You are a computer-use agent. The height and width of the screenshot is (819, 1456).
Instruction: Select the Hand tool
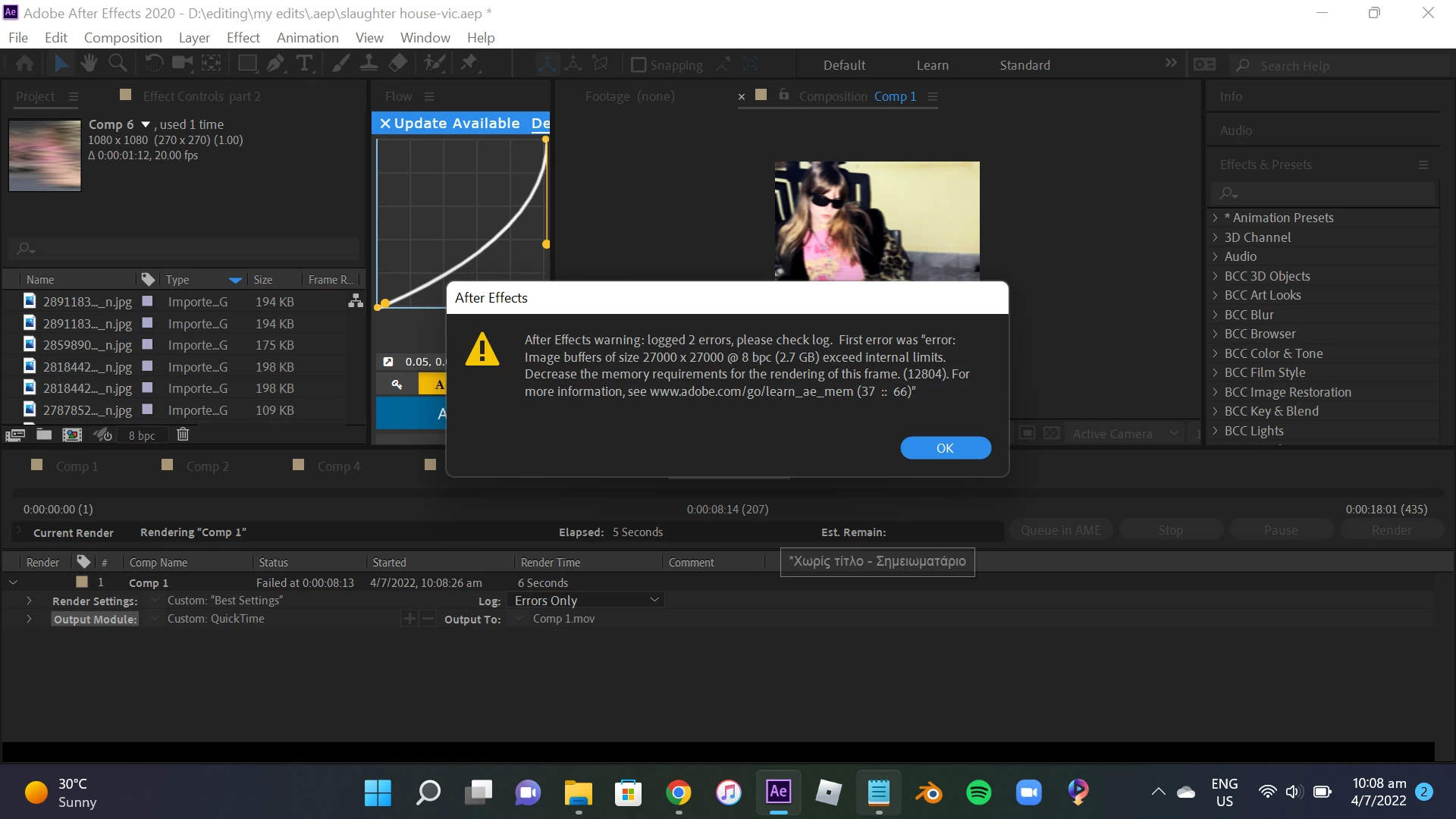pos(89,64)
